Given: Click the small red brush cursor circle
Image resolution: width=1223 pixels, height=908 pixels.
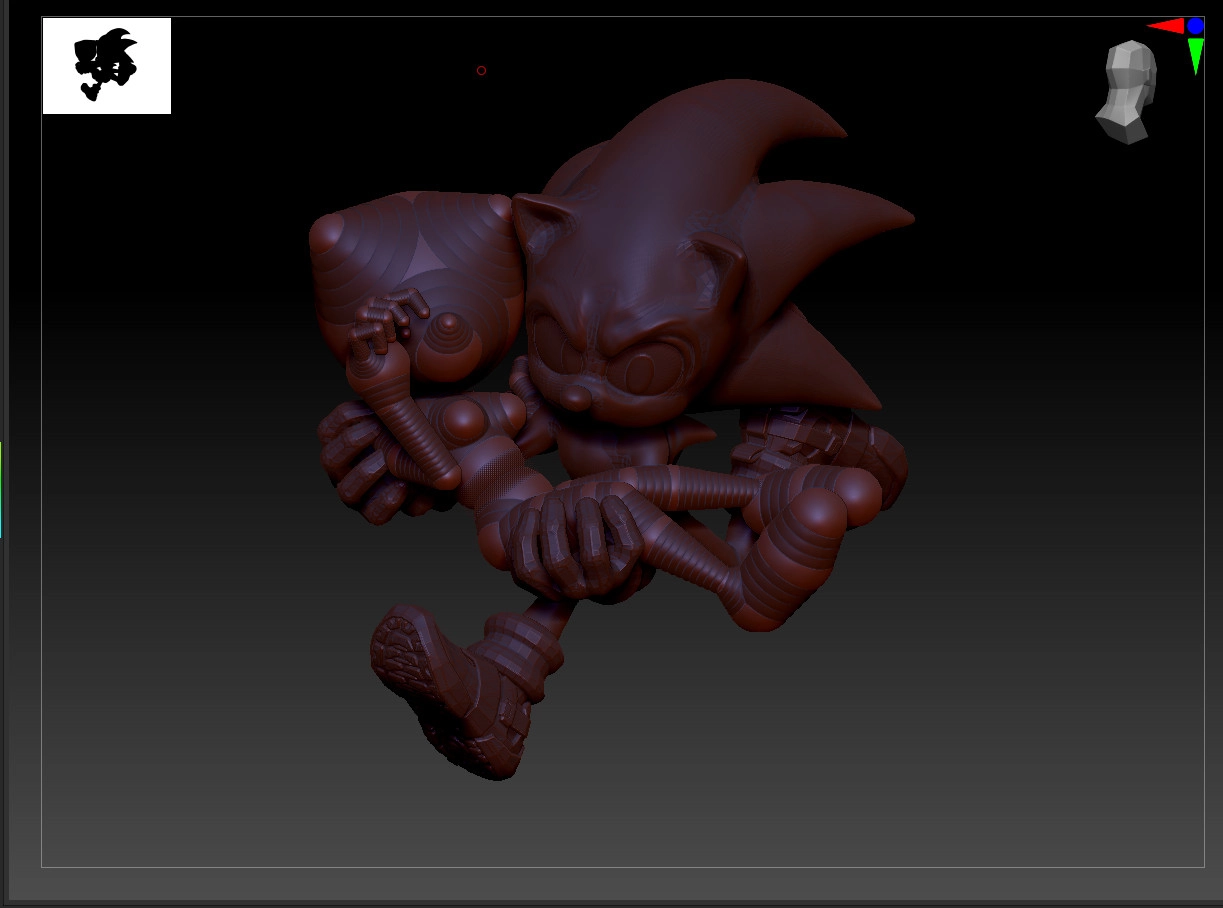Looking at the screenshot, I should 481,71.
